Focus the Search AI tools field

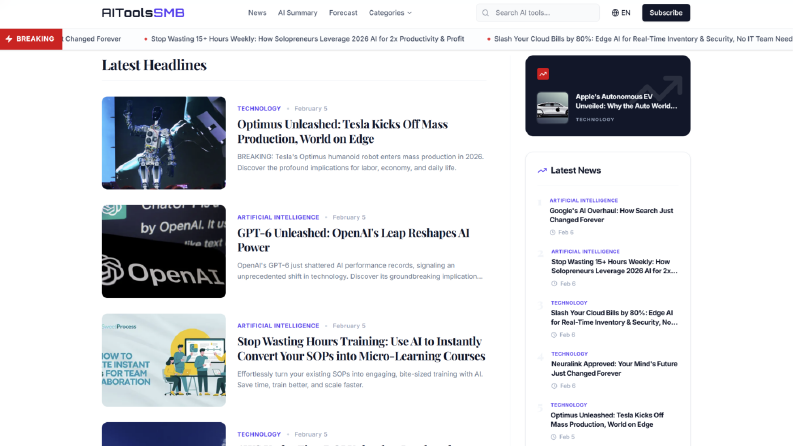pos(538,13)
